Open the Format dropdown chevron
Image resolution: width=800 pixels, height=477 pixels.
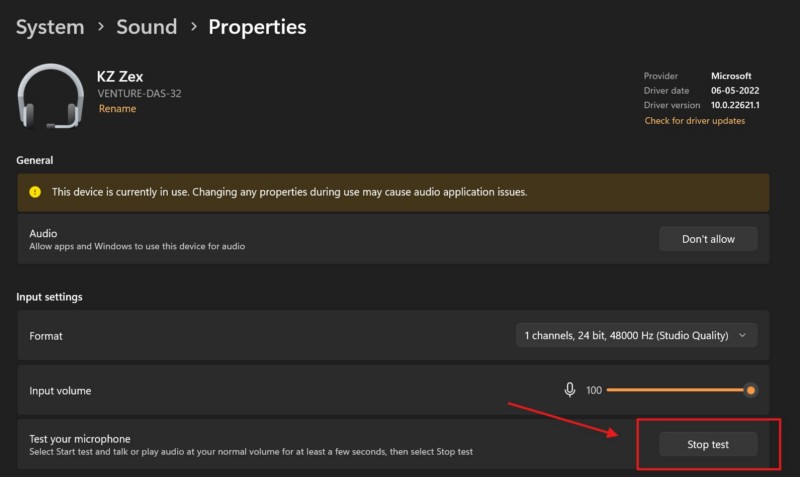pyautogui.click(x=742, y=336)
